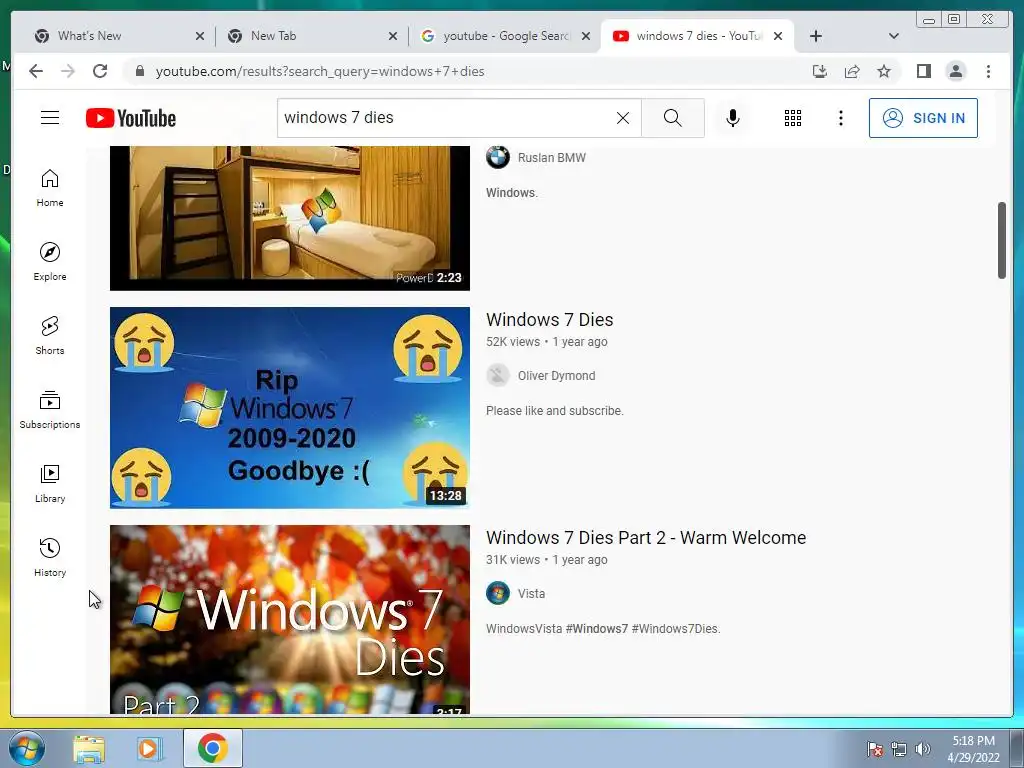Click the Windows 7 Dies Part 2 thumbnail

tap(289, 619)
